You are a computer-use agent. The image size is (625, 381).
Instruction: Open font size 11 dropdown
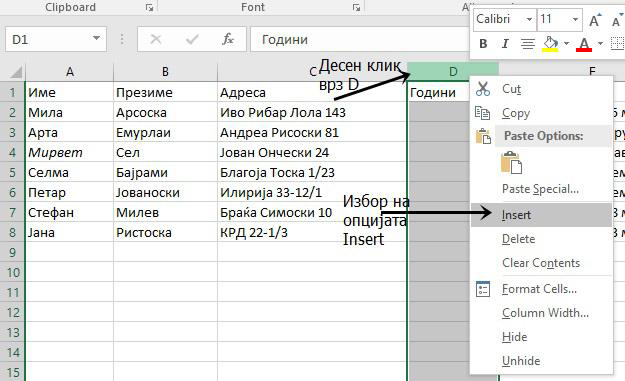(x=575, y=19)
